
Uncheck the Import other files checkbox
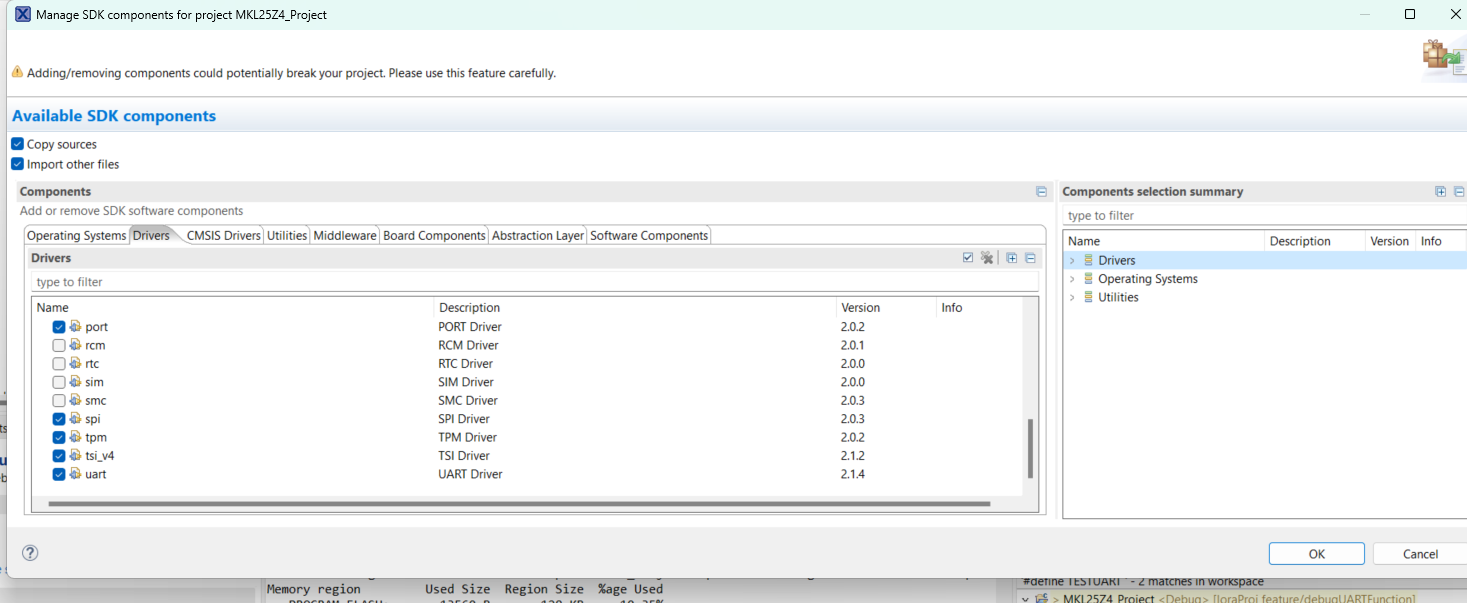[x=17, y=164]
